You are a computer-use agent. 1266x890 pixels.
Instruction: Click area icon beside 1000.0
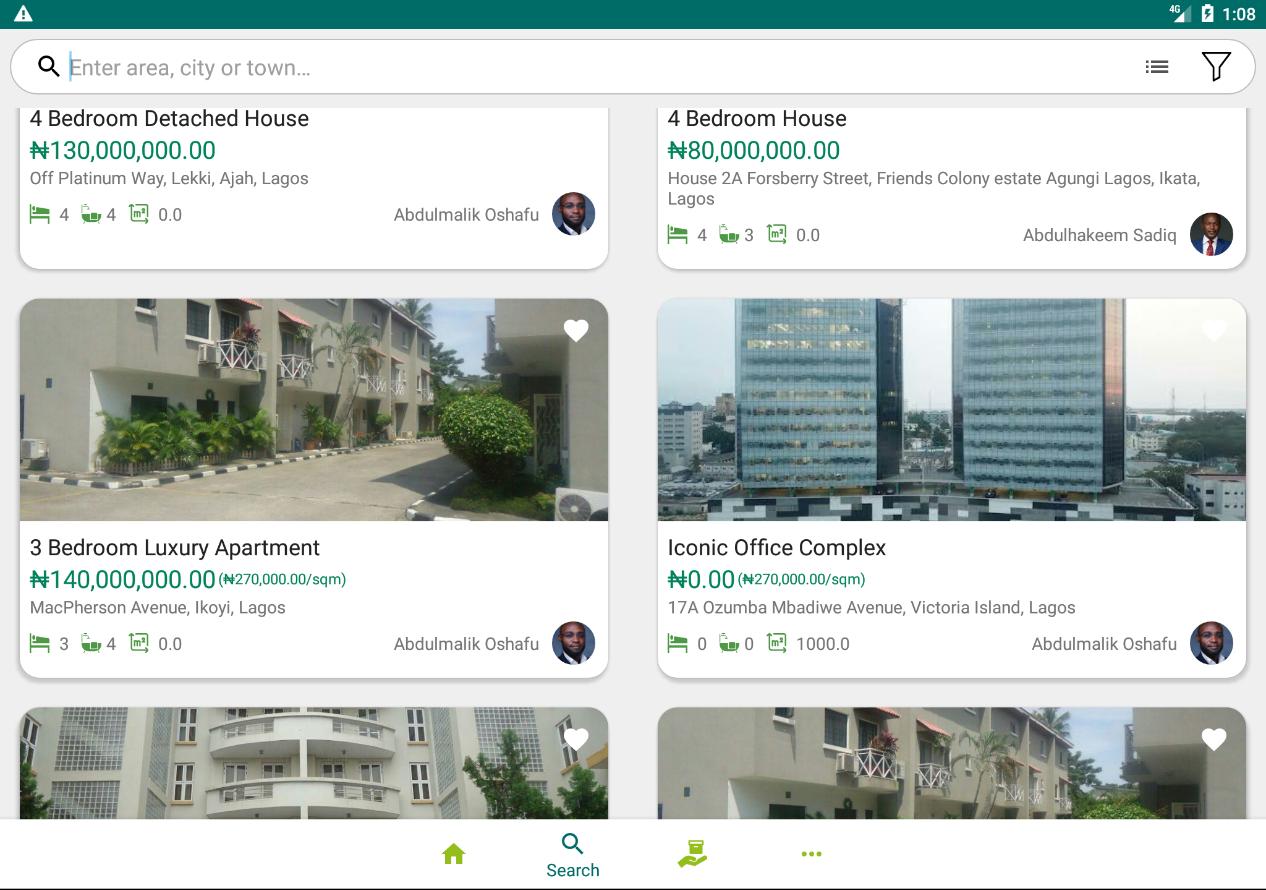[x=777, y=643]
